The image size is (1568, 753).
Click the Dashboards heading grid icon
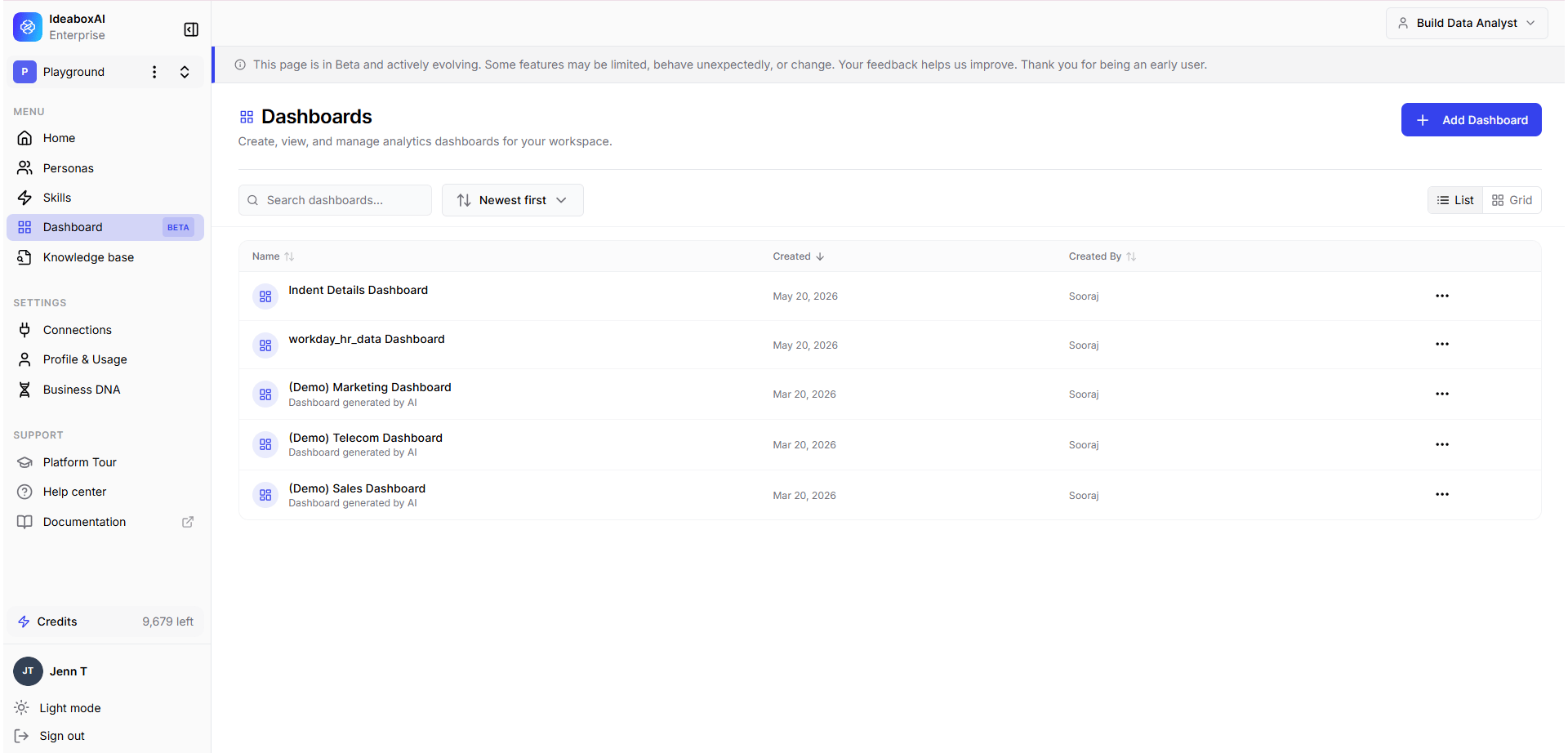247,117
